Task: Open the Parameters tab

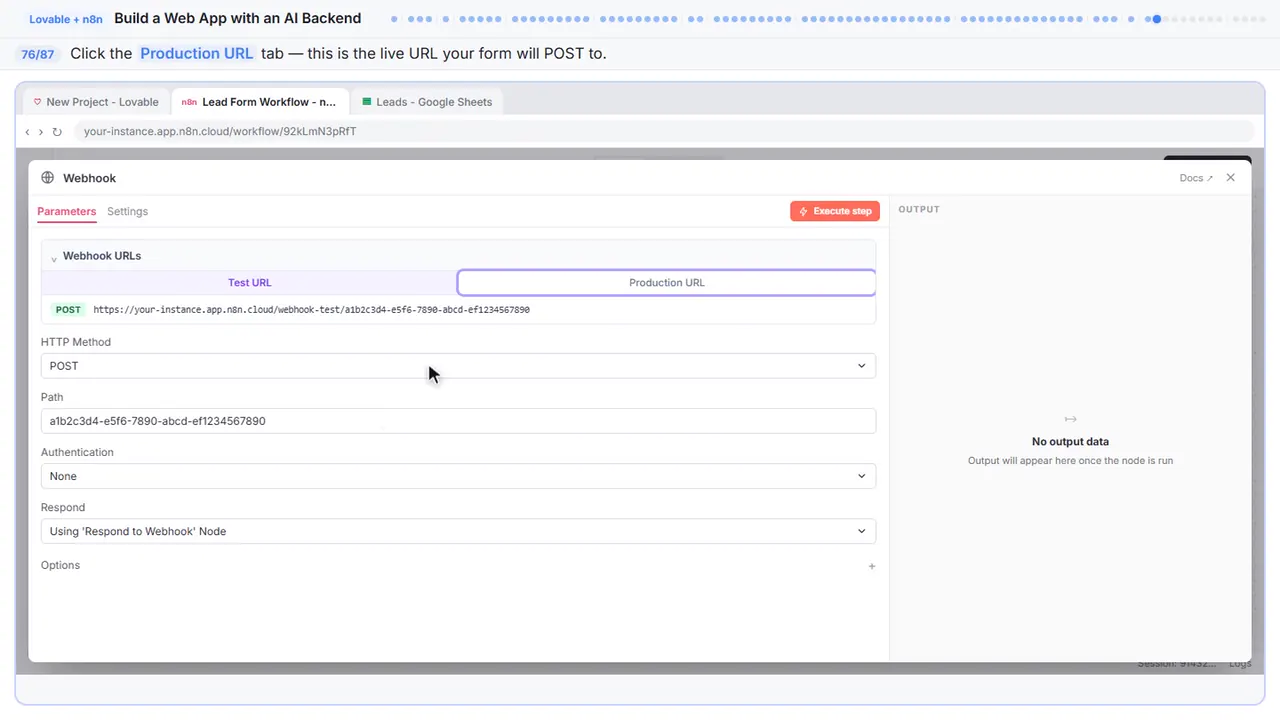Action: click(67, 212)
